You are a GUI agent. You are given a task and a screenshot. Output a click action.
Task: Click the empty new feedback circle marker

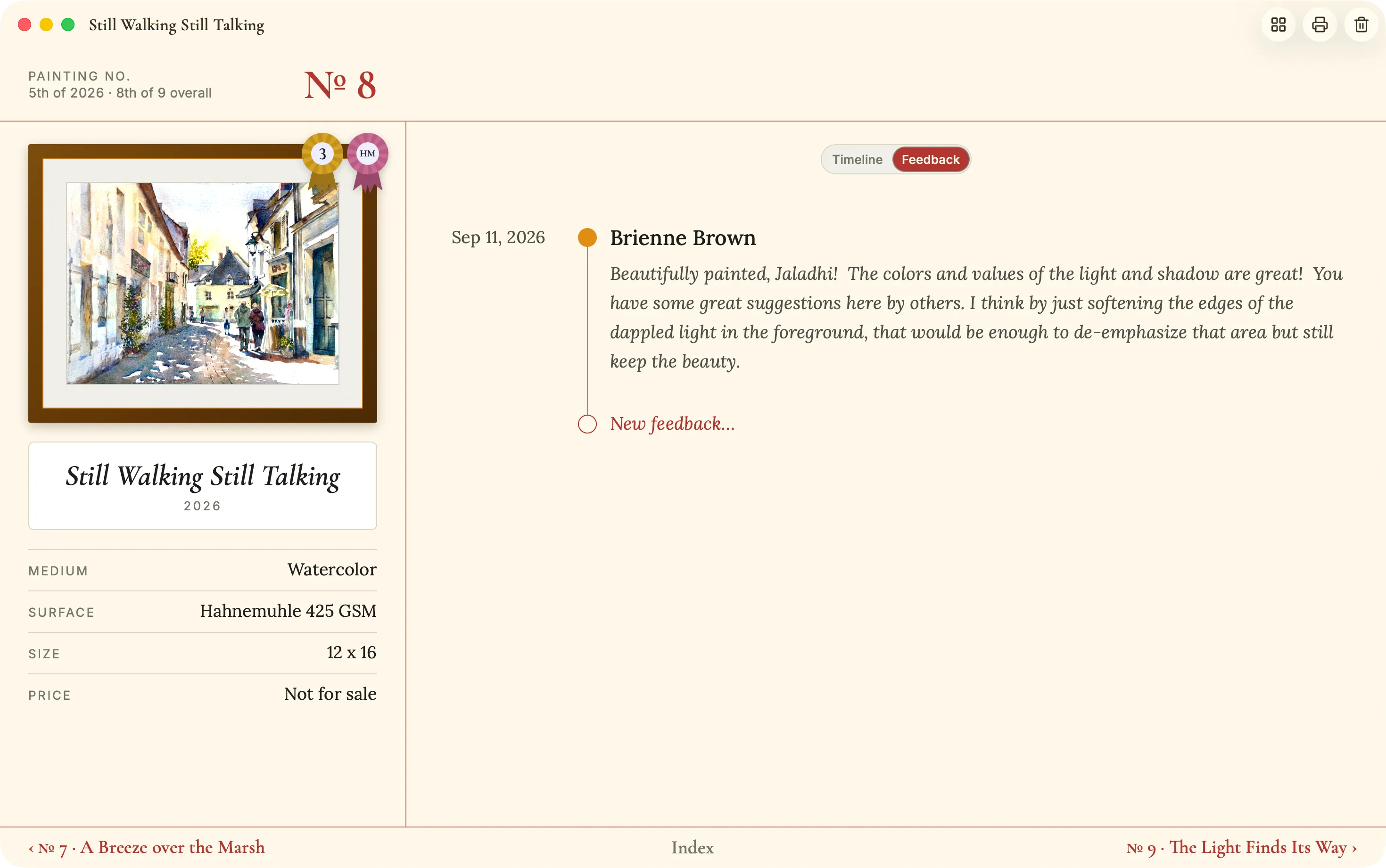(587, 424)
